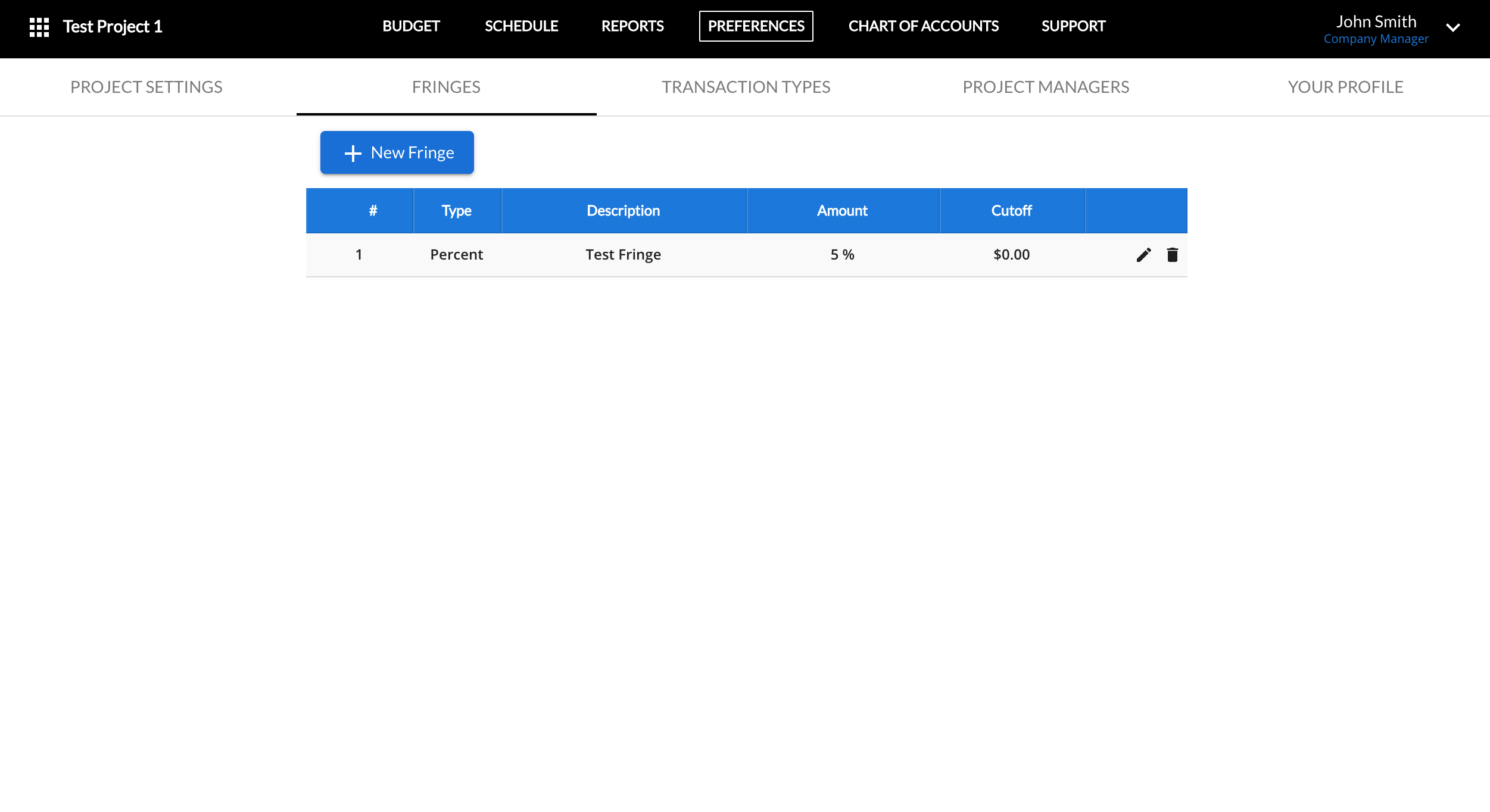
Task: Go to the Schedule page
Action: pyautogui.click(x=521, y=26)
